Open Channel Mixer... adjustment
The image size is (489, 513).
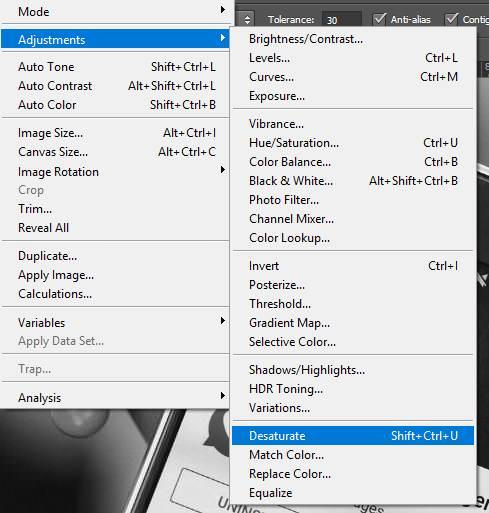coord(353,219)
